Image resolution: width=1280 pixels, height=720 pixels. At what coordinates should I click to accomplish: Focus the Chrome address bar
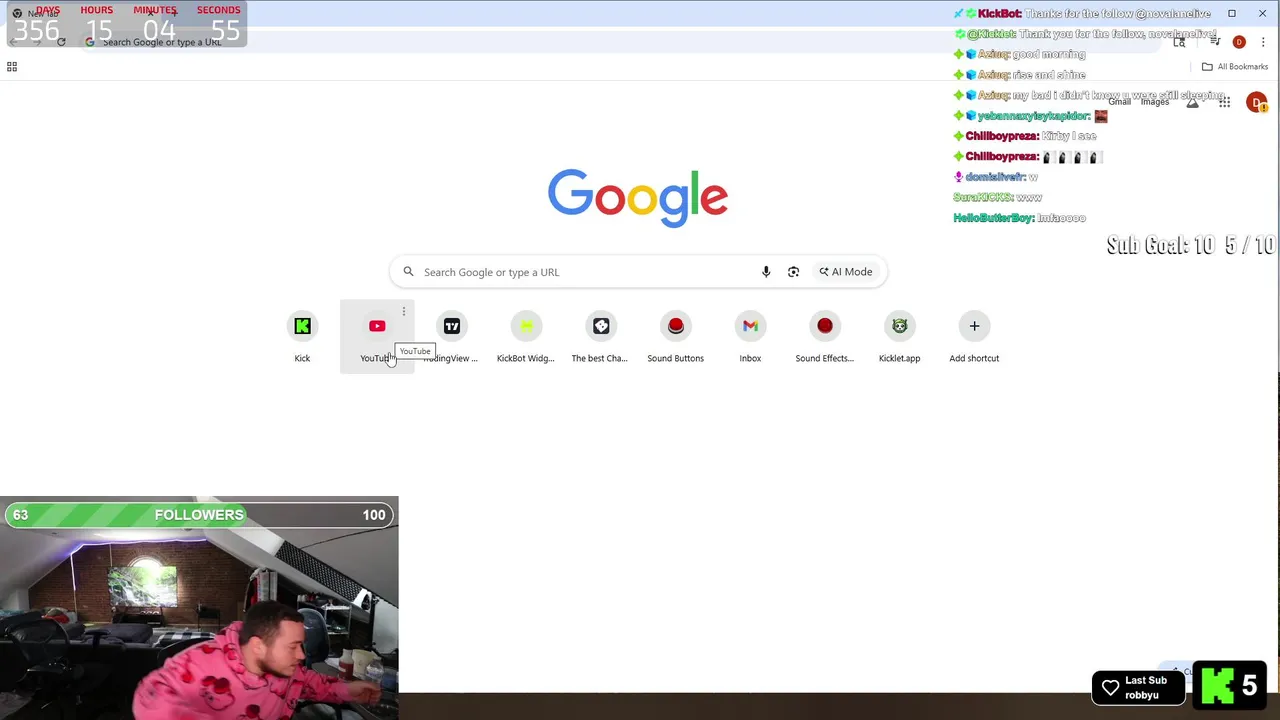point(620,42)
